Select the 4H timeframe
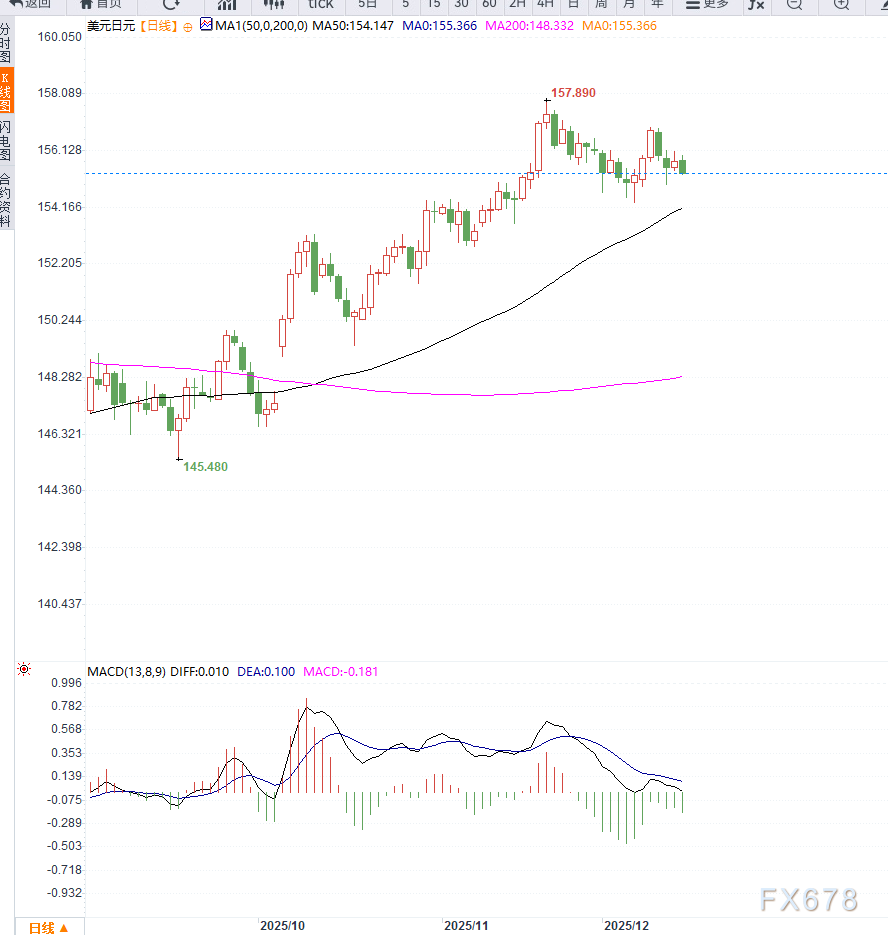 point(545,4)
